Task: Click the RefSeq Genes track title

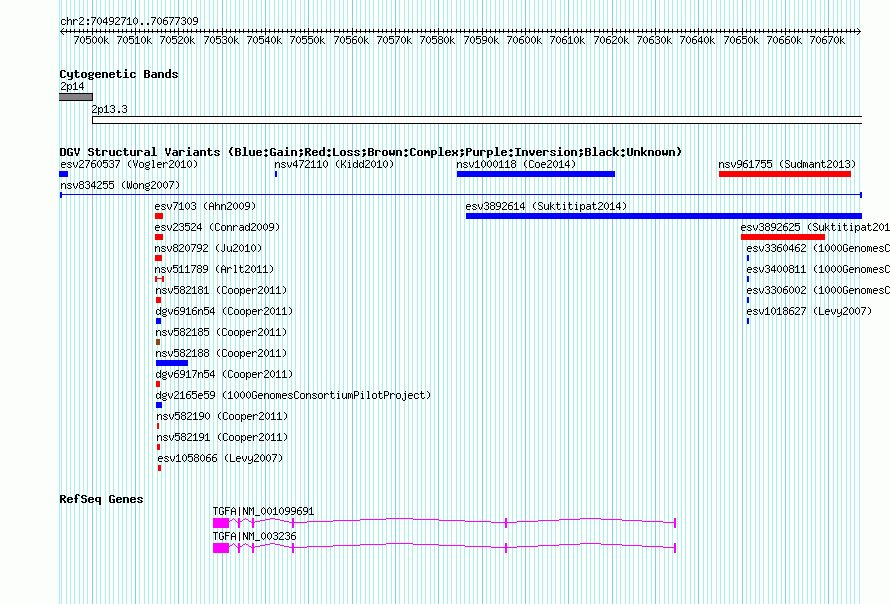Action: pos(101,499)
